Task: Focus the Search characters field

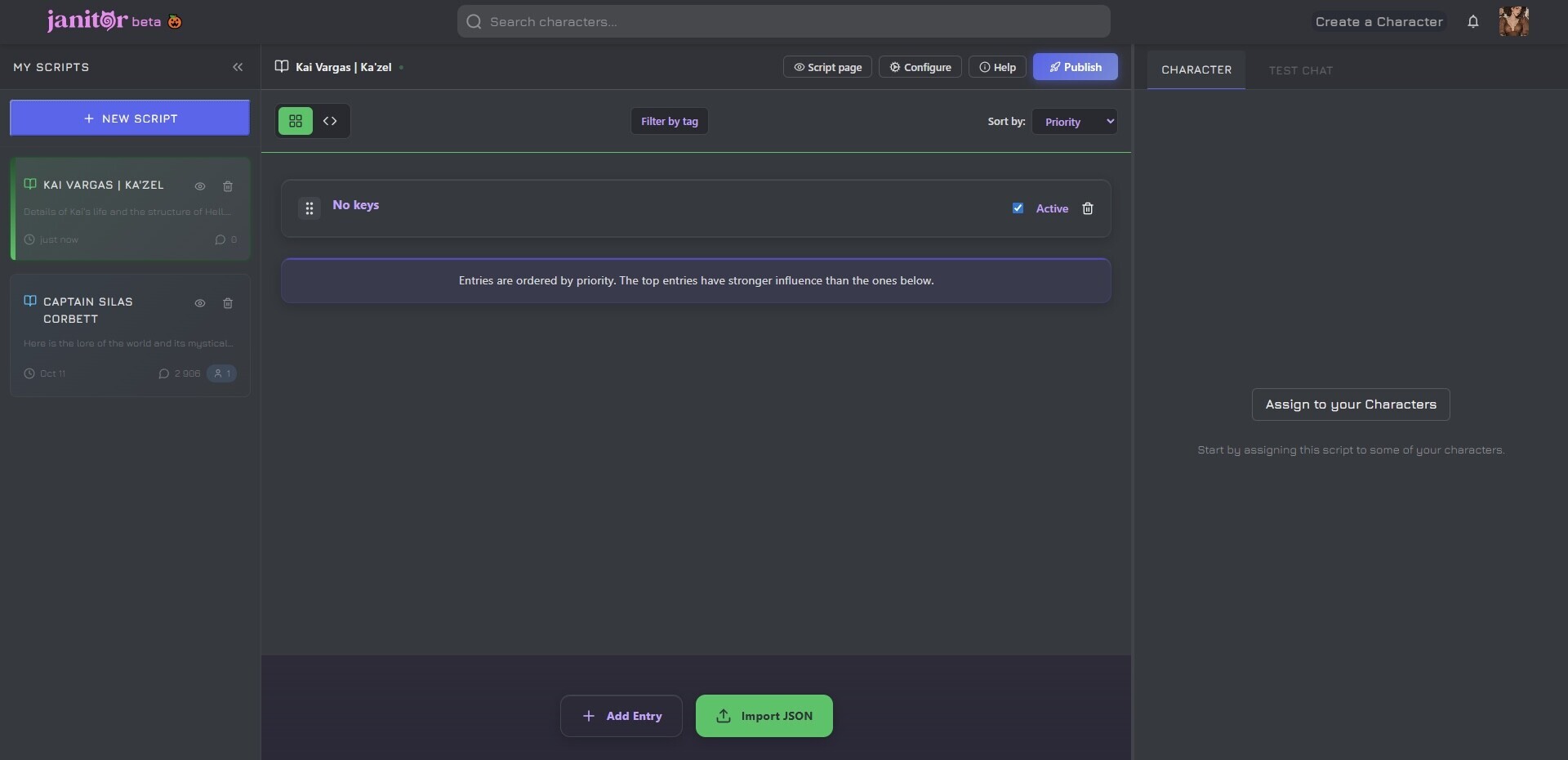Action: tap(784, 21)
